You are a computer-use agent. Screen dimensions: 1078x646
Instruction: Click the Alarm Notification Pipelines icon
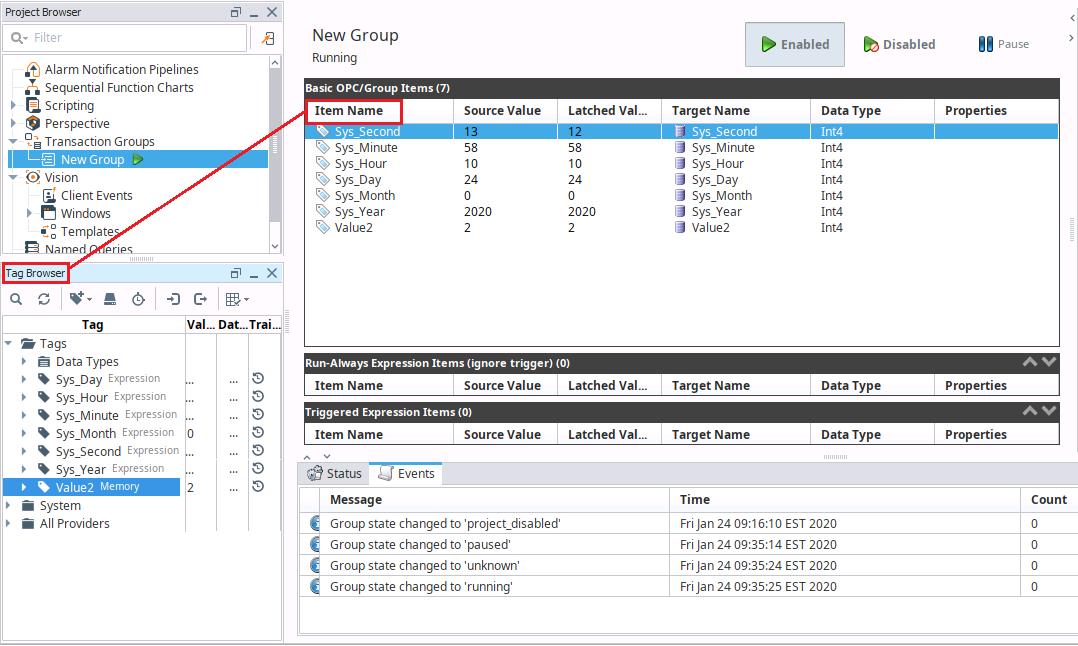coord(32,69)
